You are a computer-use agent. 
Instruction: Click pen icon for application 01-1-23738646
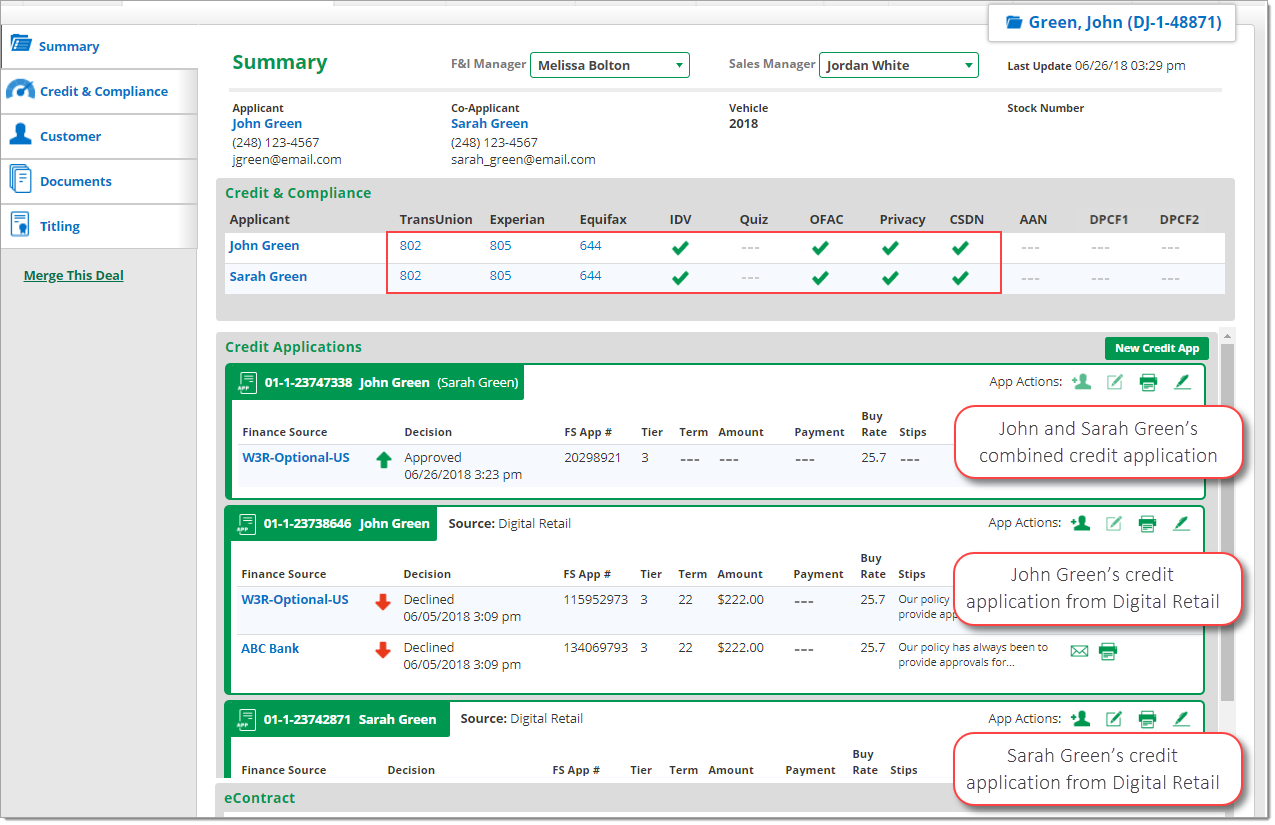tap(1182, 523)
